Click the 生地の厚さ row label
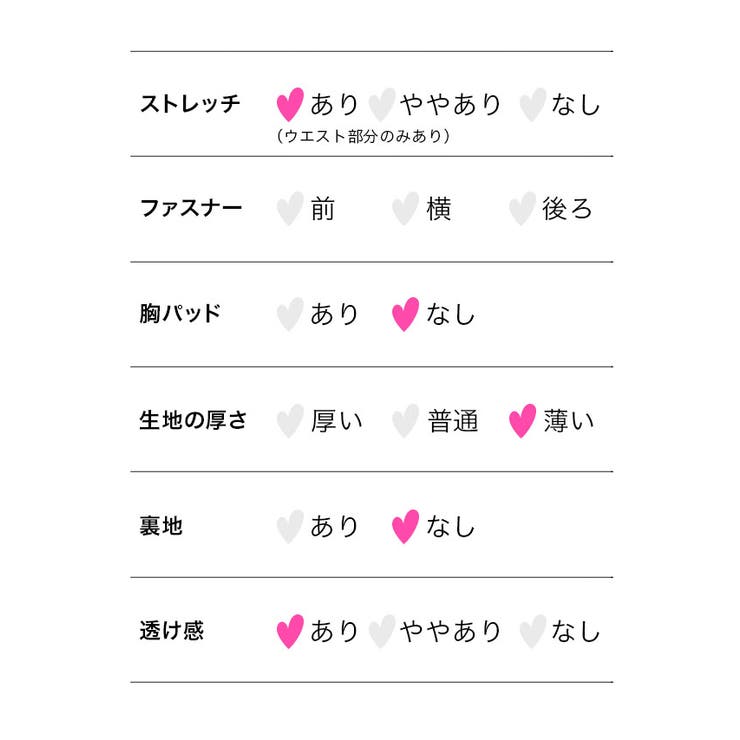740x740 pixels. pos(193,420)
